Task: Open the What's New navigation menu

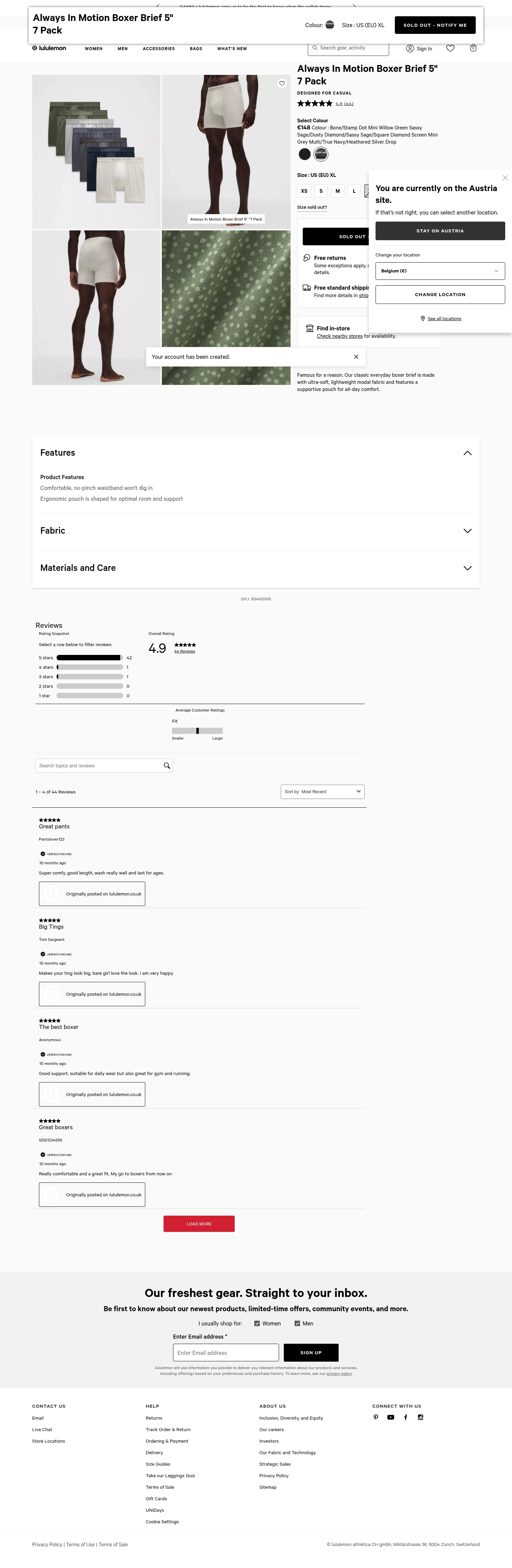Action: [x=232, y=49]
